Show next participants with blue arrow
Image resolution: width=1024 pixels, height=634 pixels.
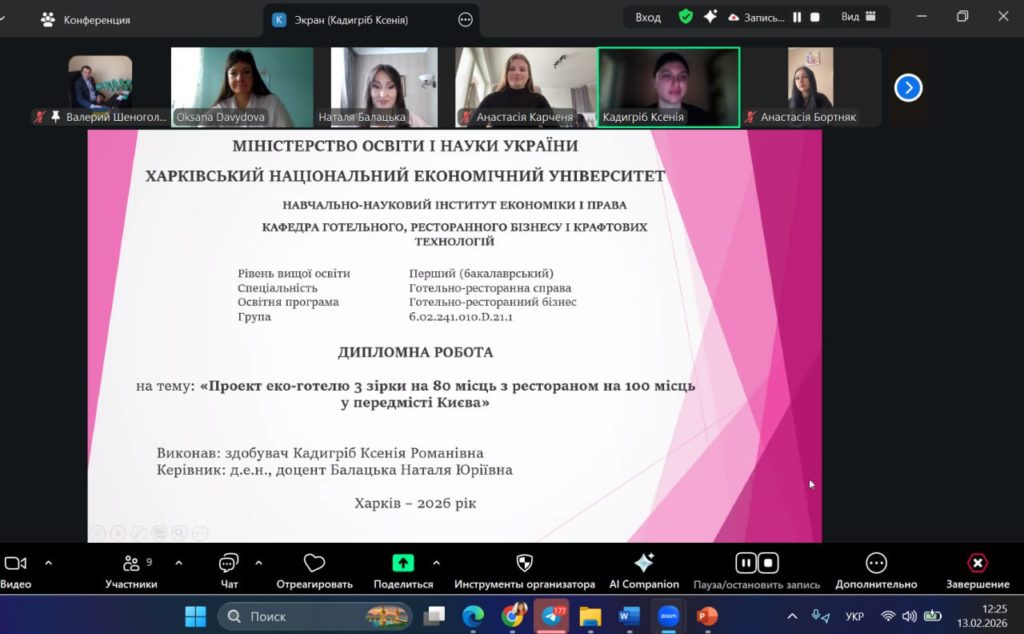907,88
